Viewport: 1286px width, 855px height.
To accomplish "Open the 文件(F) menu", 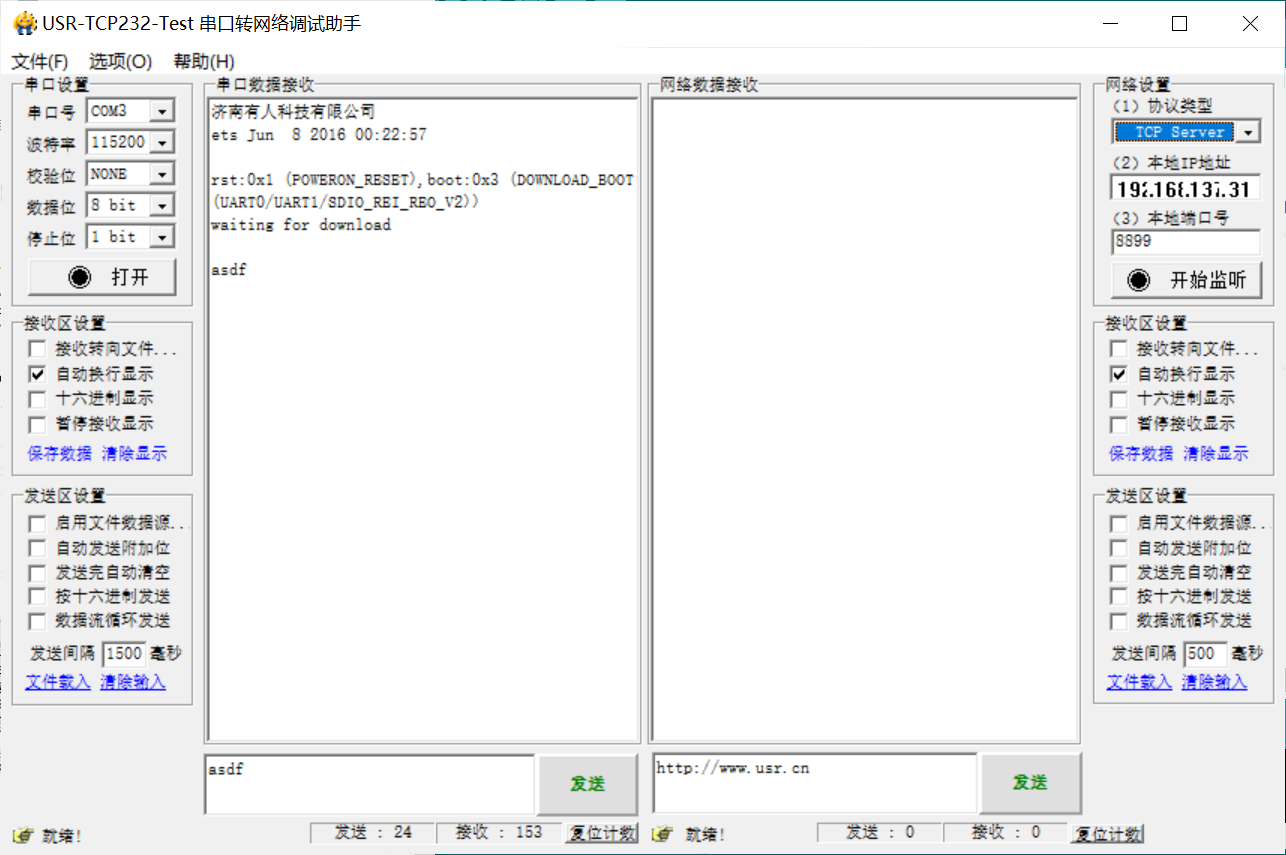I will (40, 61).
